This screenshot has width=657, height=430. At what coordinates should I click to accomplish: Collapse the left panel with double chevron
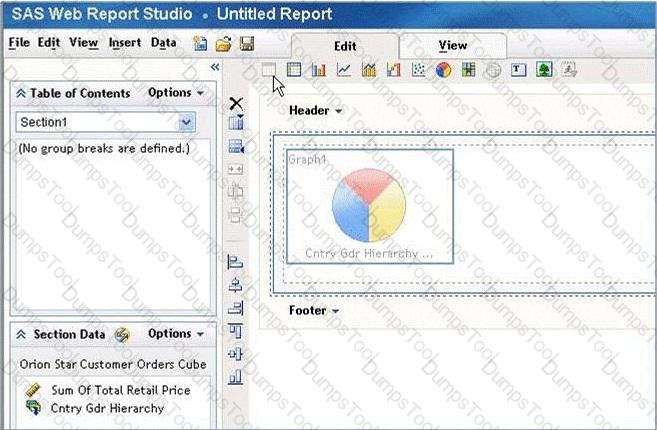pos(215,67)
